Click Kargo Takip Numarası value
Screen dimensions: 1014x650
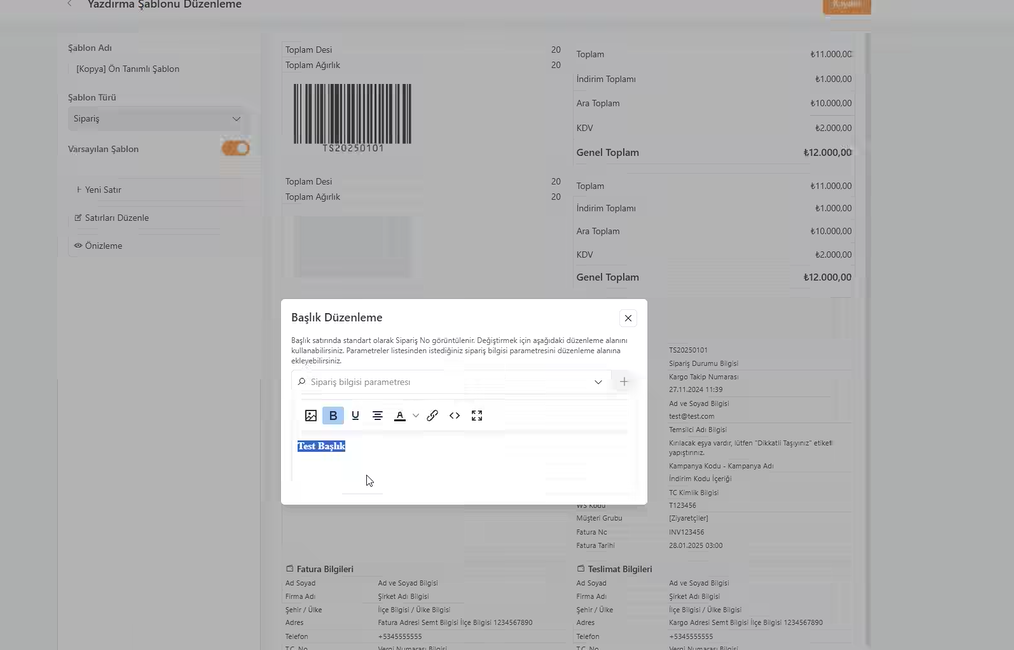pyautogui.click(x=704, y=376)
